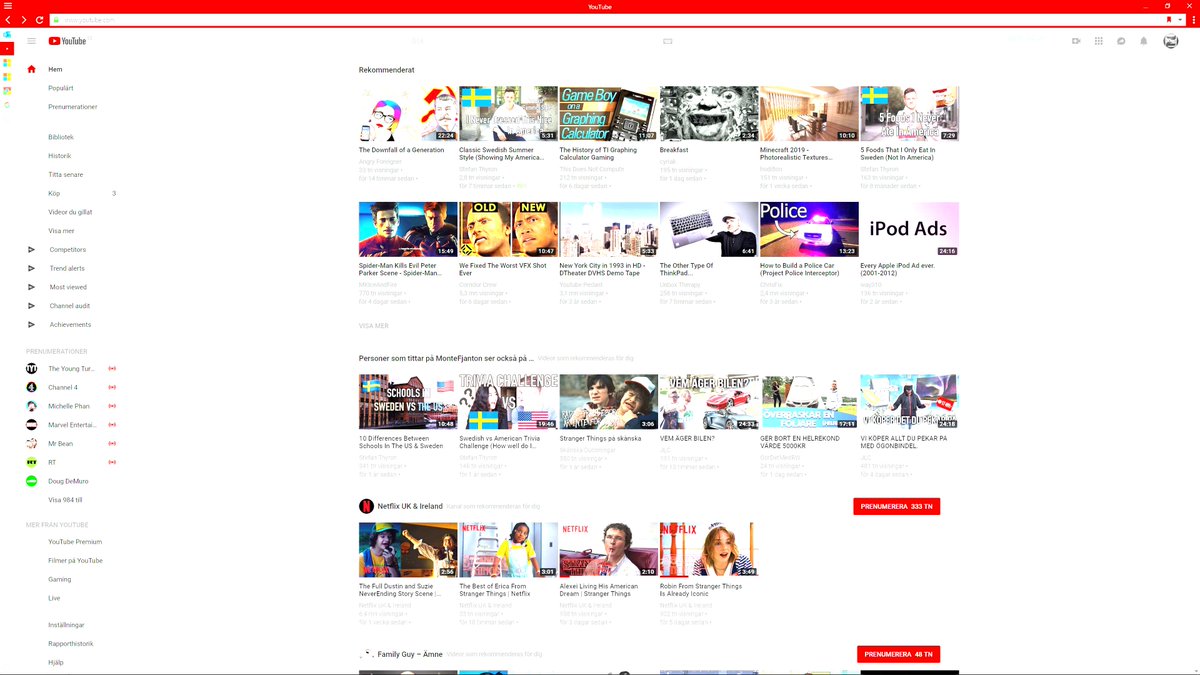Click the Netflix UK & Ireland channel logo

367,506
